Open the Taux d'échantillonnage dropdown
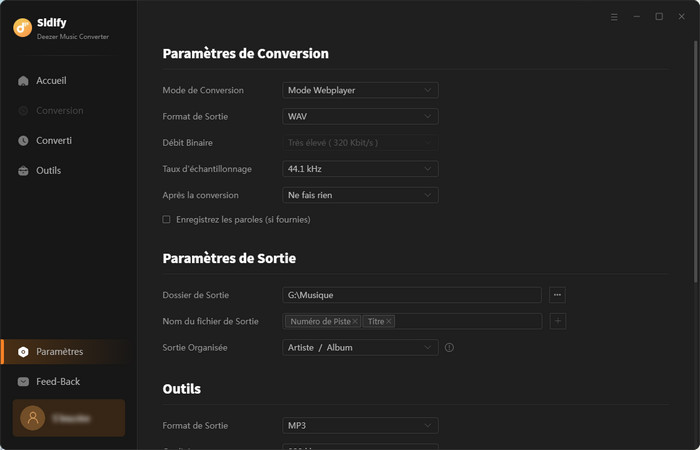700x450 pixels. tap(360, 169)
